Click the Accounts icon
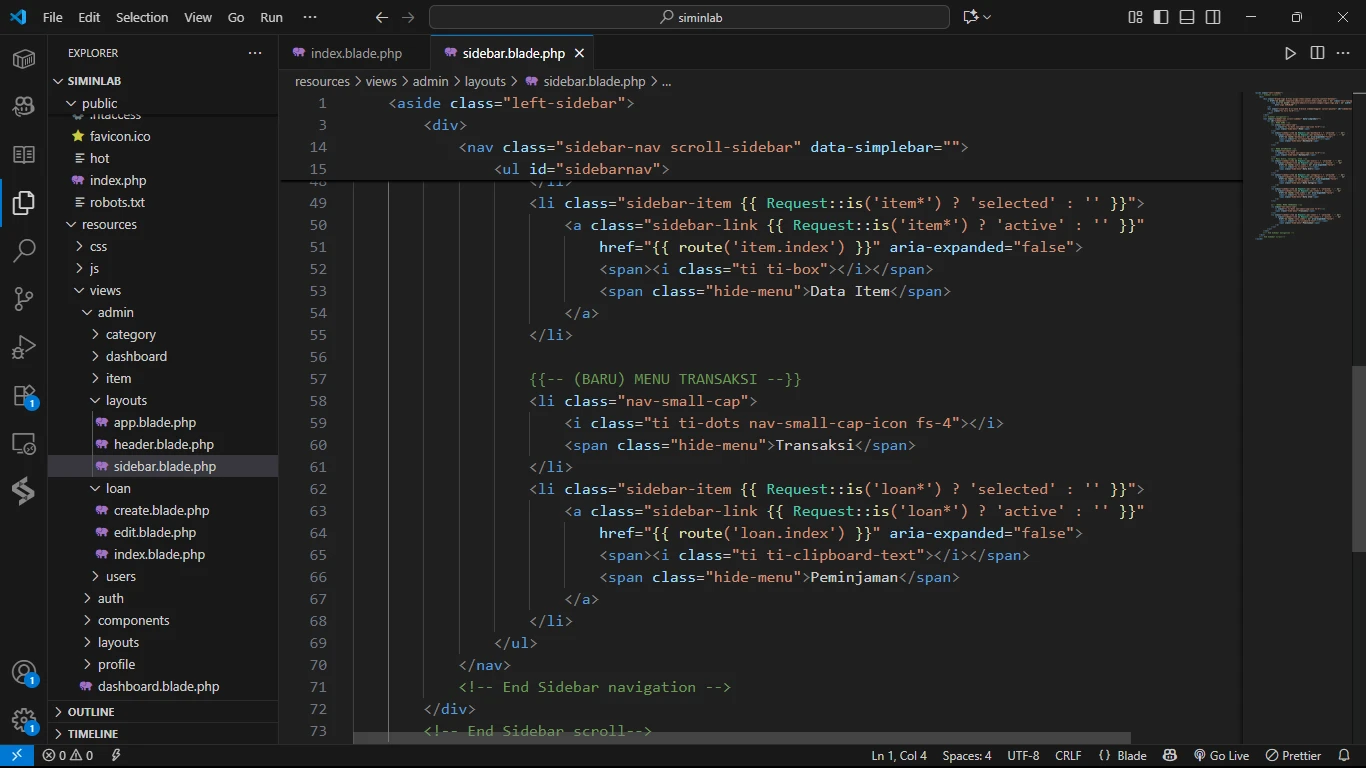The width and height of the screenshot is (1366, 768). pyautogui.click(x=24, y=672)
